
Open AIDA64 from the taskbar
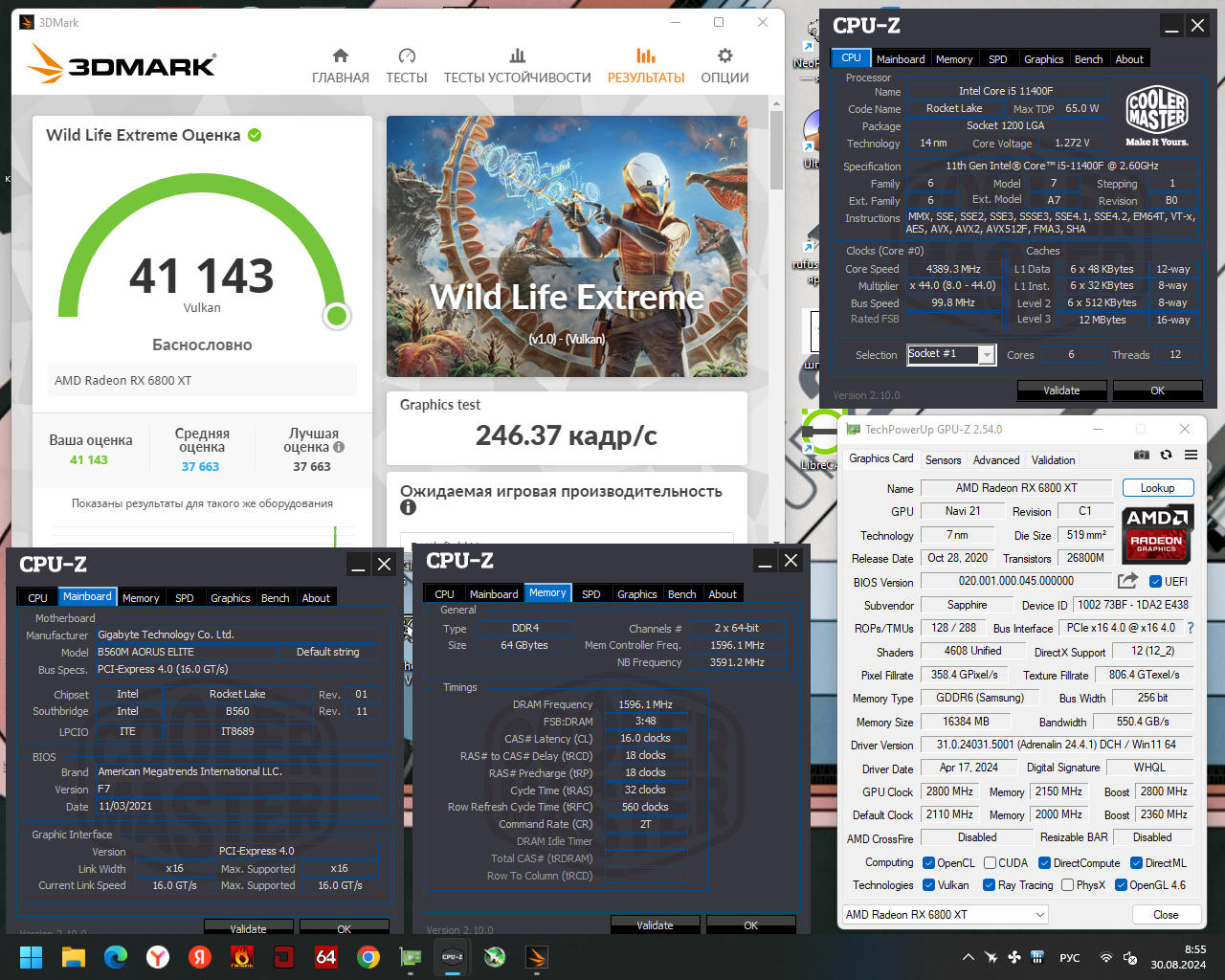point(326,957)
